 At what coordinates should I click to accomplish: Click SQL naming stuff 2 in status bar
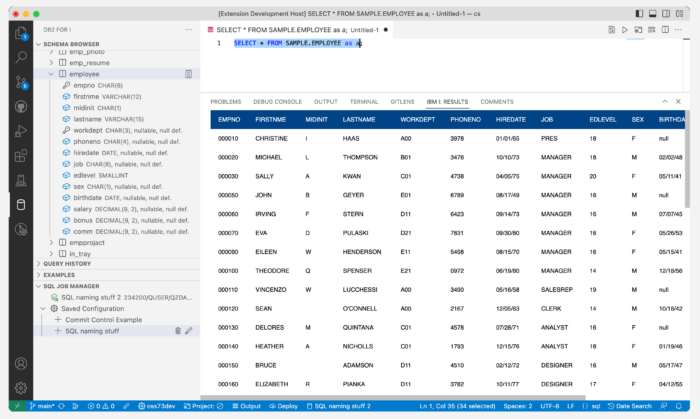tap(338, 406)
